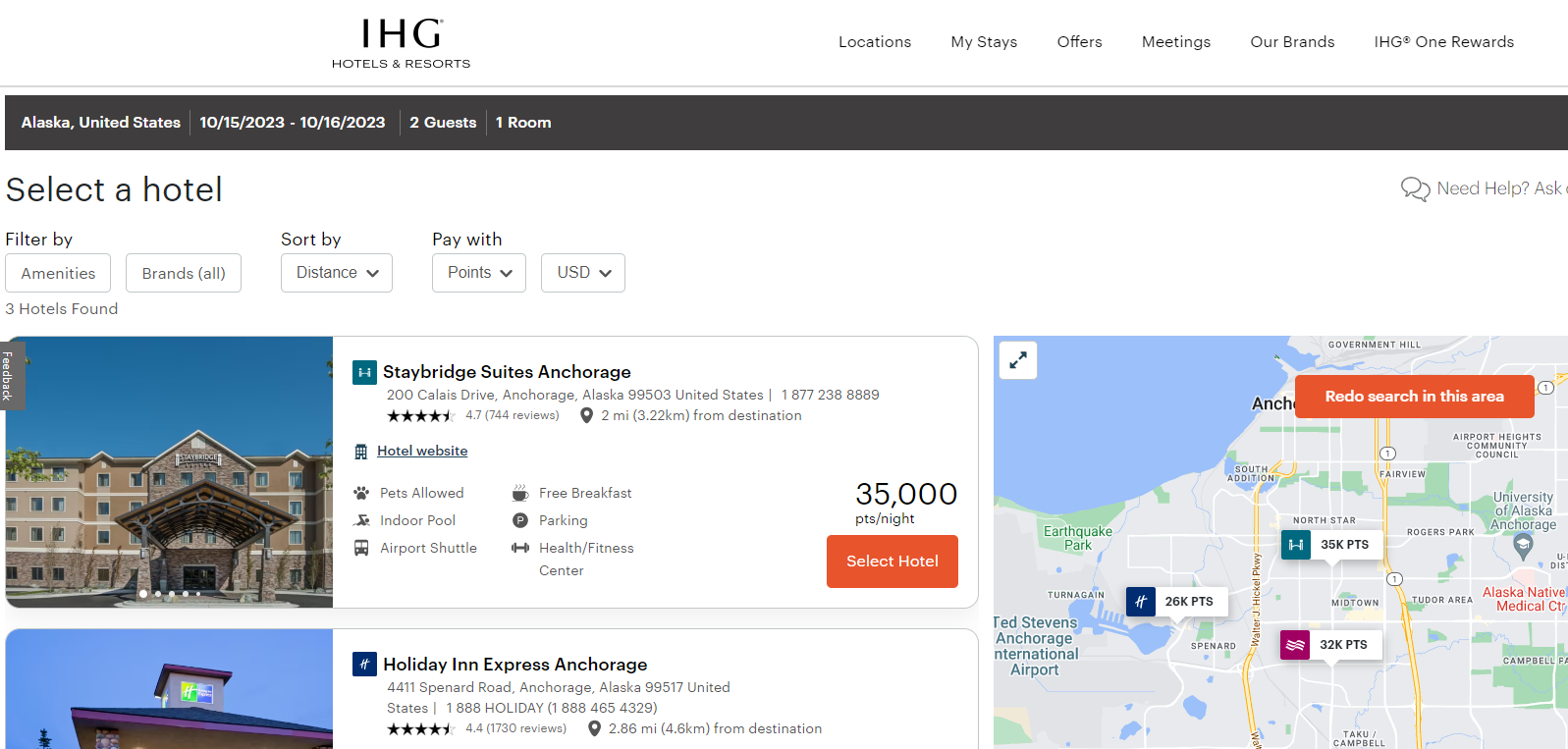Click the Need Help chat bubble icon
1568x749 pixels.
pyautogui.click(x=1415, y=188)
